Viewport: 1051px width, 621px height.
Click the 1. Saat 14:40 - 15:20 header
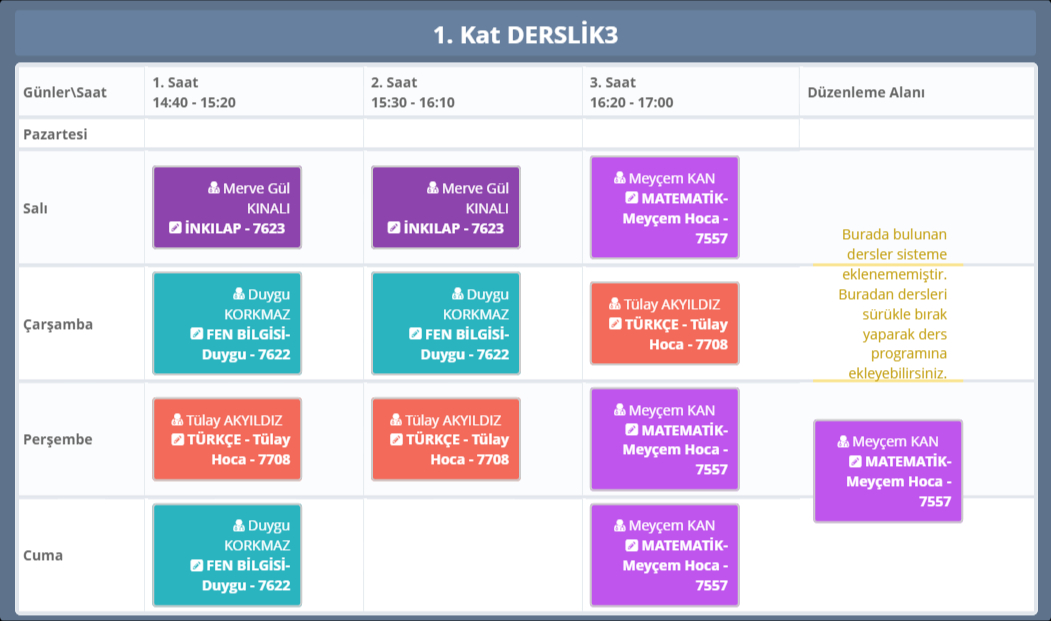point(194,92)
